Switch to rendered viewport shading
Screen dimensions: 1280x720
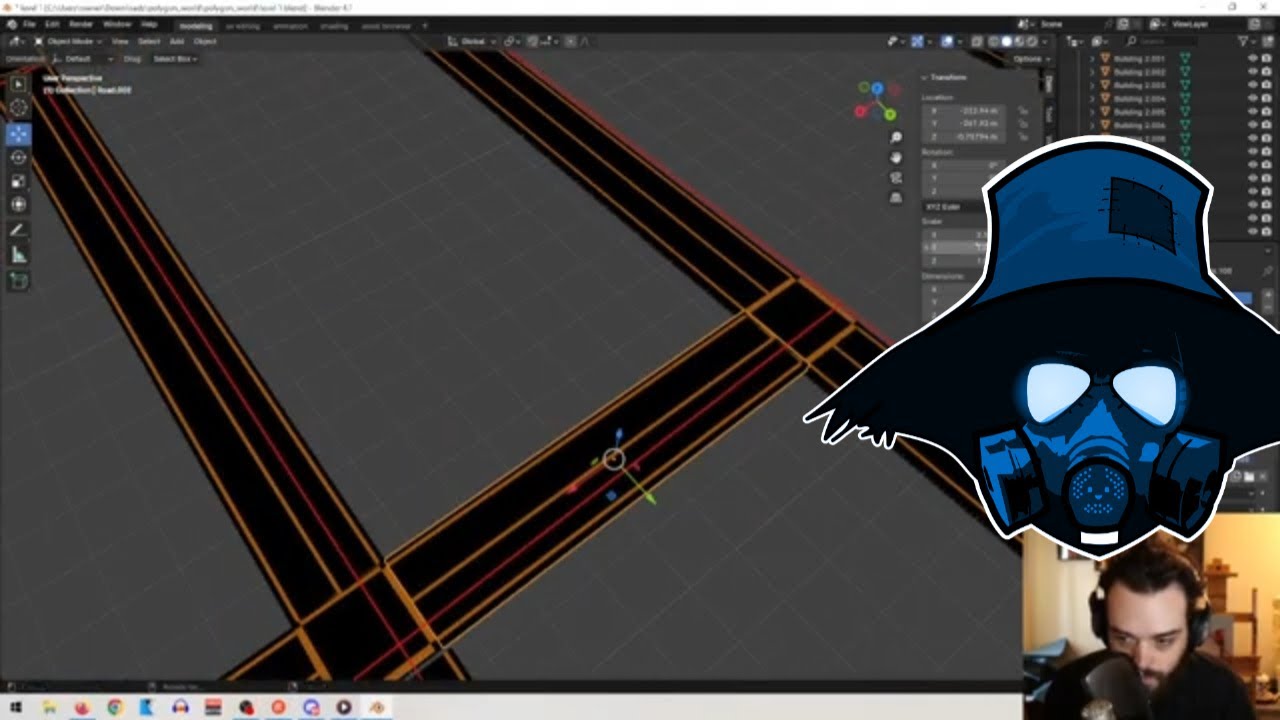tap(1032, 42)
